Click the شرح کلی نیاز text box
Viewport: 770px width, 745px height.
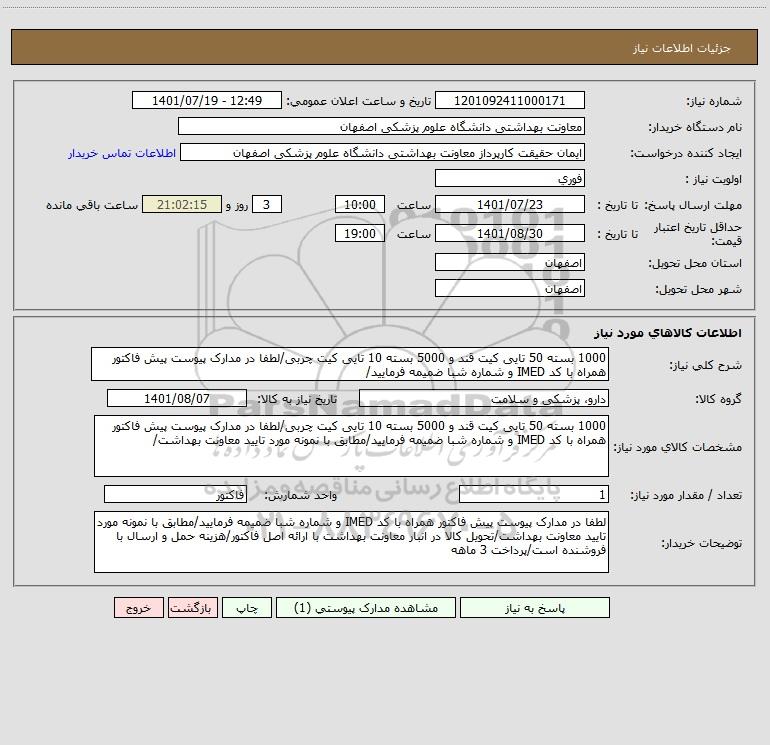(x=350, y=364)
